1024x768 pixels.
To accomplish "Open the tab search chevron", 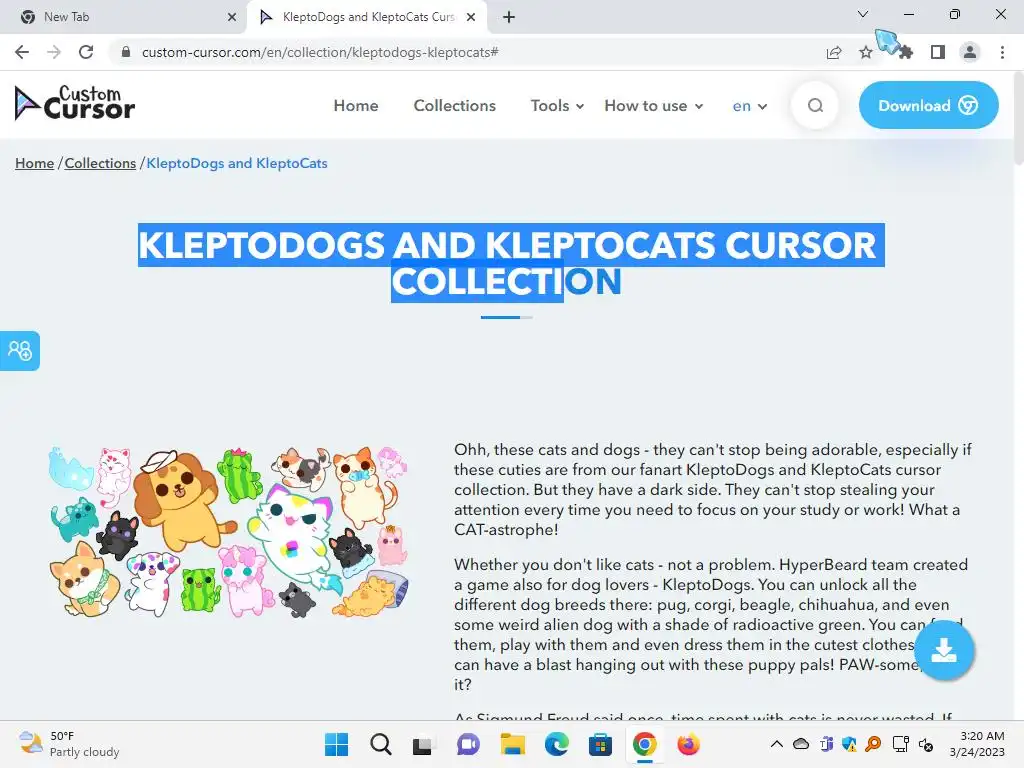I will point(863,14).
